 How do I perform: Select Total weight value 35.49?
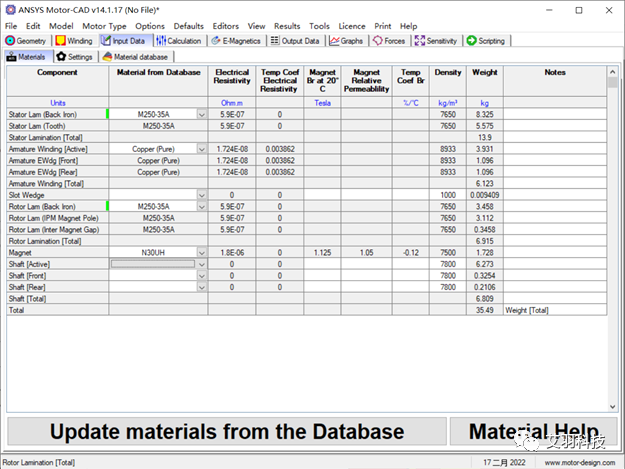pyautogui.click(x=485, y=310)
